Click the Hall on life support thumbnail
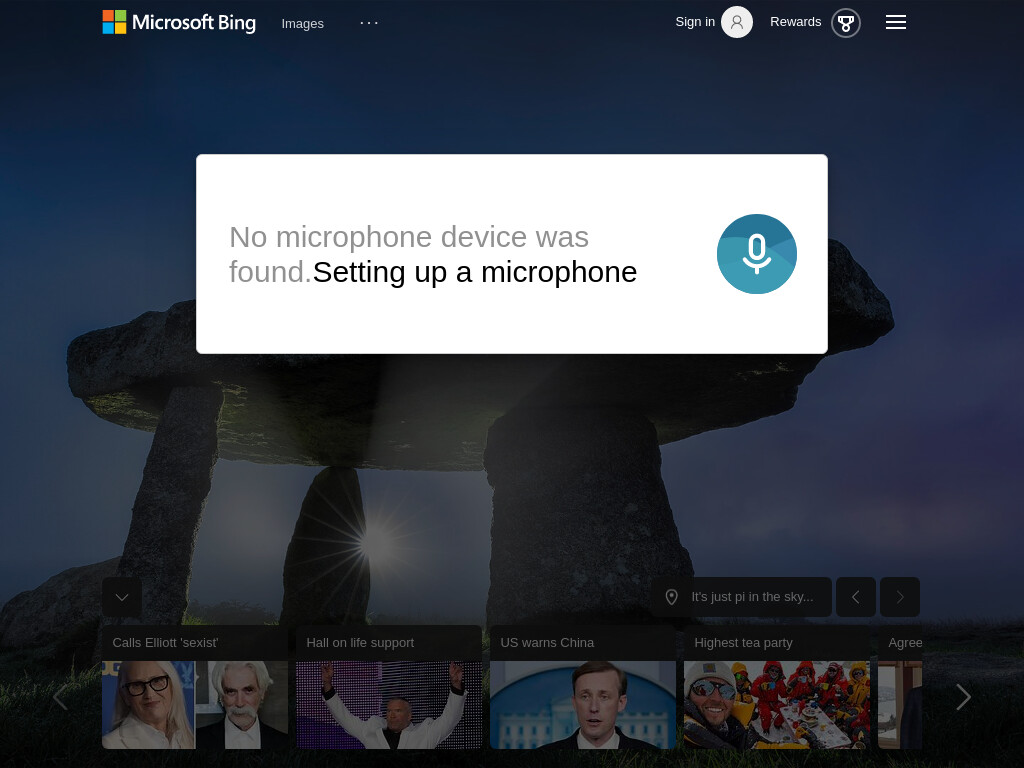Viewport: 1024px width, 768px height. [389, 705]
